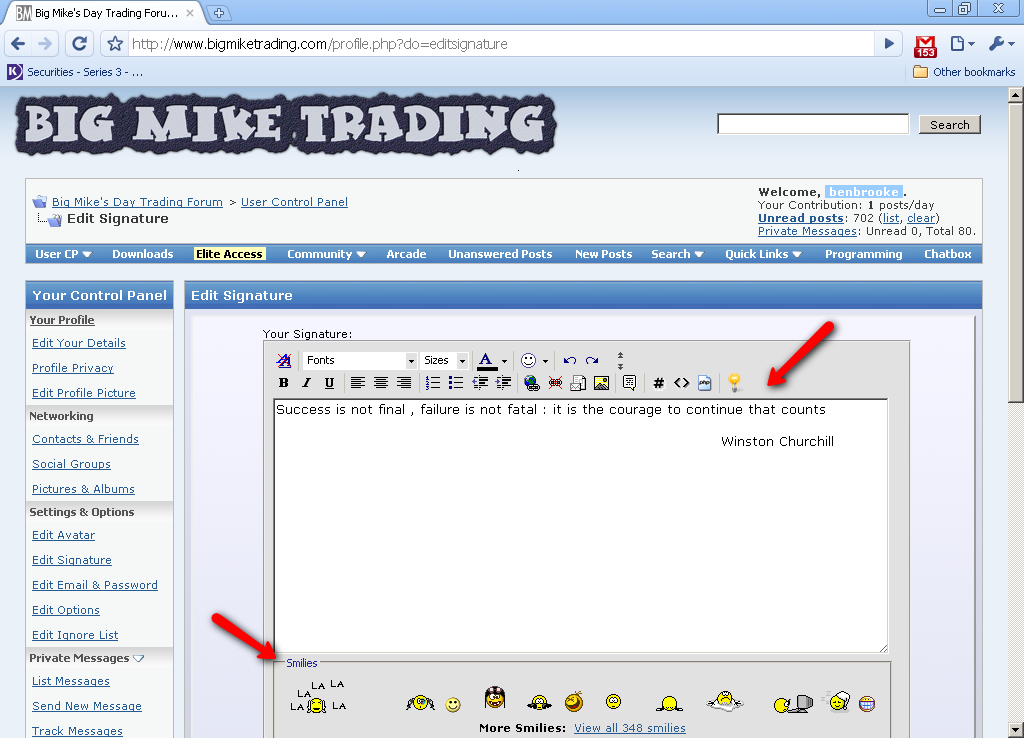This screenshot has height=738, width=1024.
Task: Increase indent of the text
Action: (504, 383)
